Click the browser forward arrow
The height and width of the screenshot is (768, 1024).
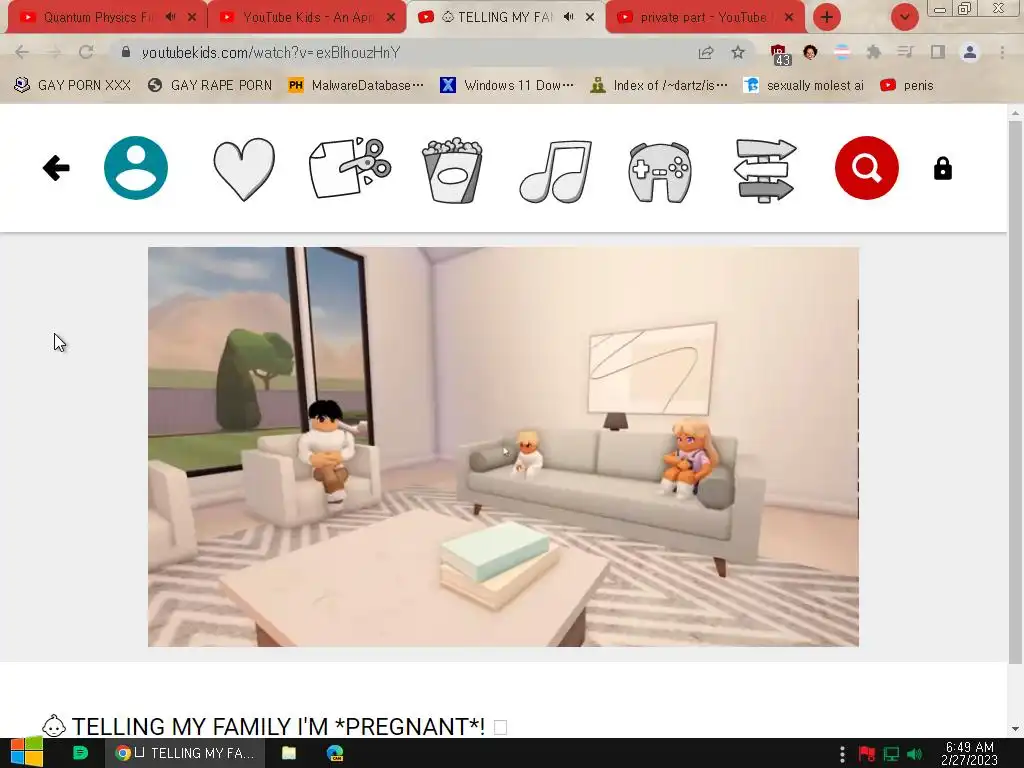click(x=54, y=52)
